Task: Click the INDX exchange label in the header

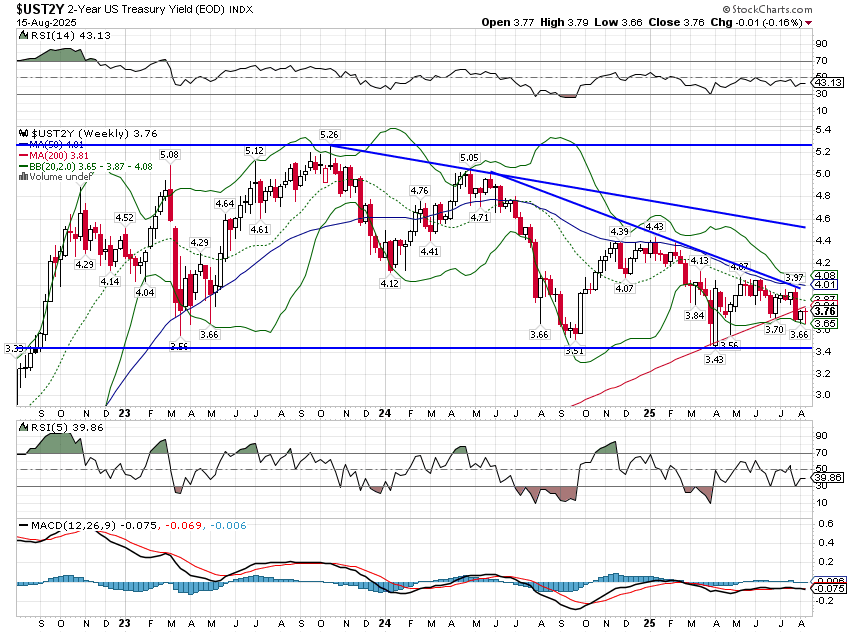Action: click(240, 9)
